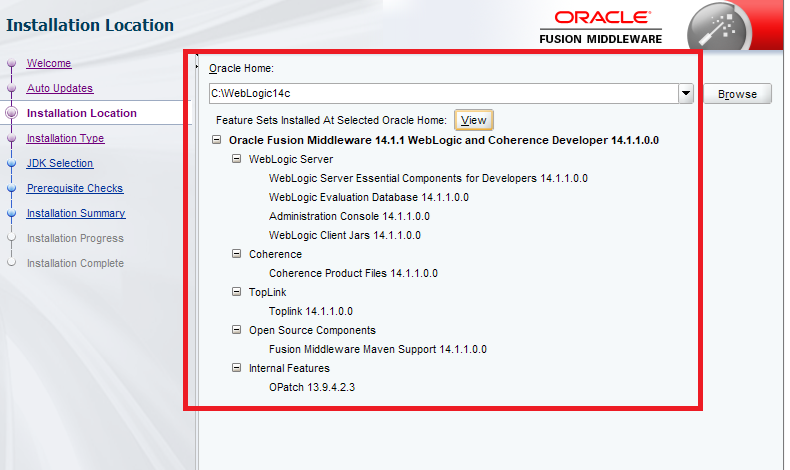Click the Oracle Fusion Middleware 14.1.1 root label
Viewport: 790px width, 470px height.
pyautogui.click(x=444, y=140)
